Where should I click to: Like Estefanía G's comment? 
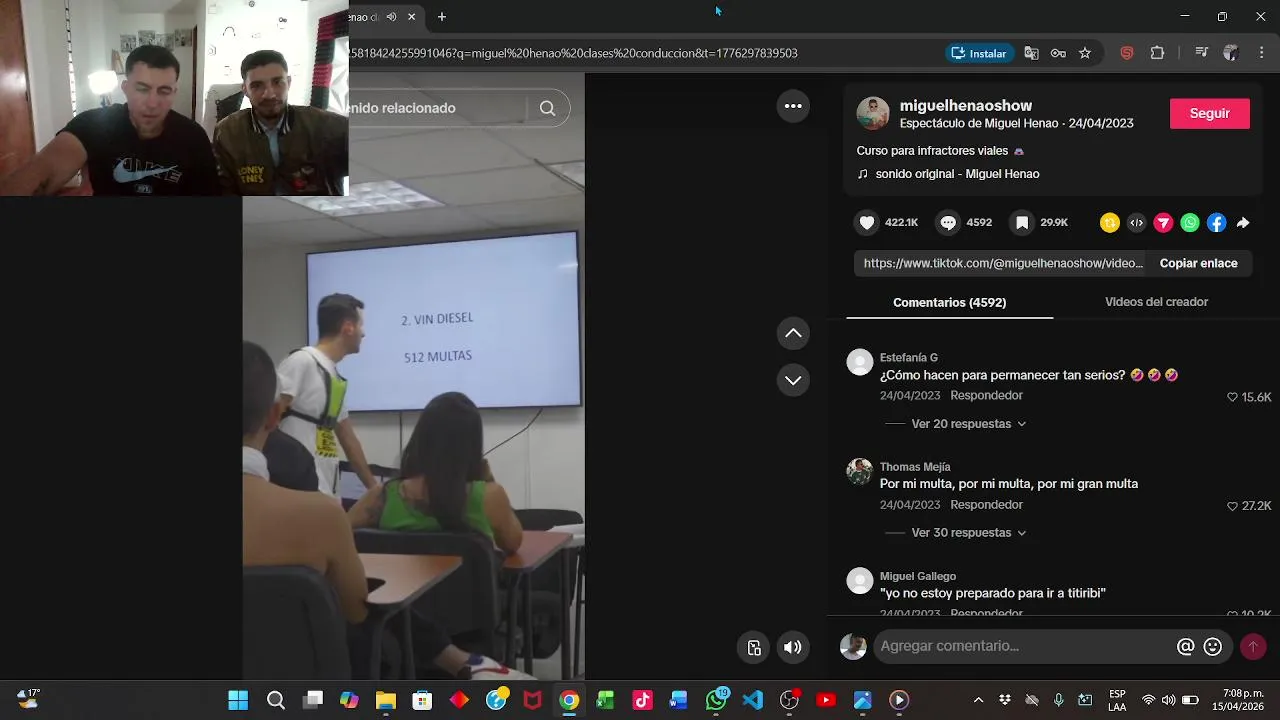click(x=1233, y=397)
